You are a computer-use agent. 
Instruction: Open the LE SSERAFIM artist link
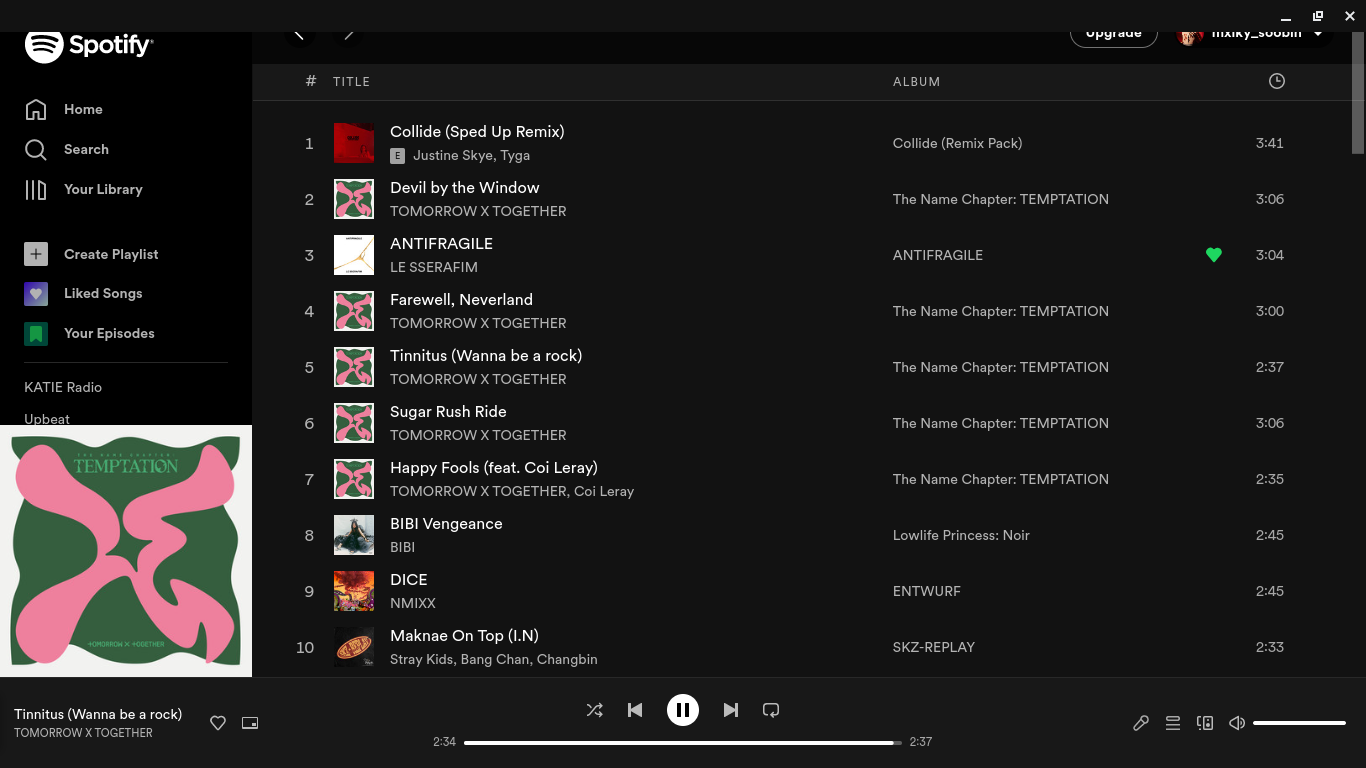coord(434,267)
